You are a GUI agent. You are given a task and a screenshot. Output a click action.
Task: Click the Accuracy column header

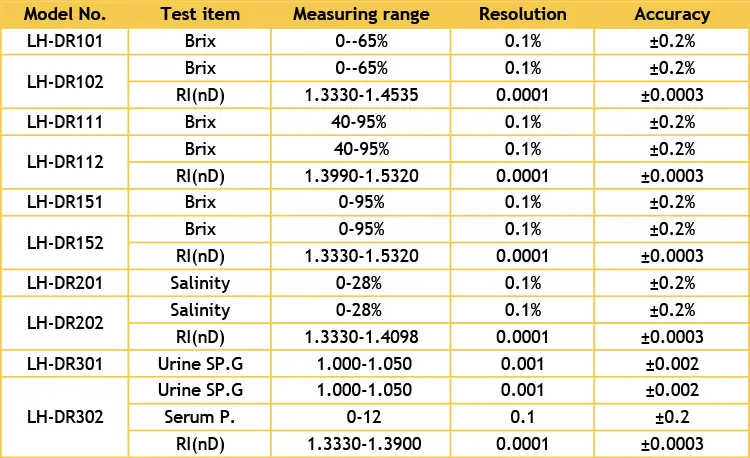coord(672,15)
